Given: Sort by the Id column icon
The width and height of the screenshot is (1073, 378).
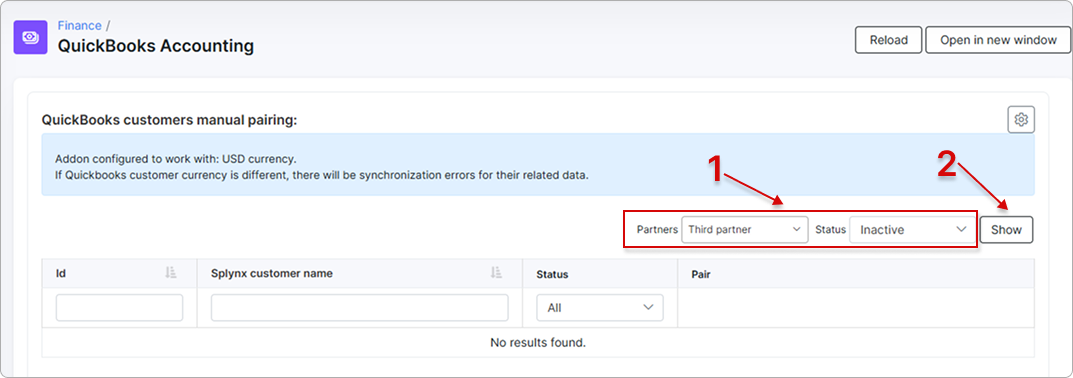Looking at the screenshot, I should (x=171, y=273).
